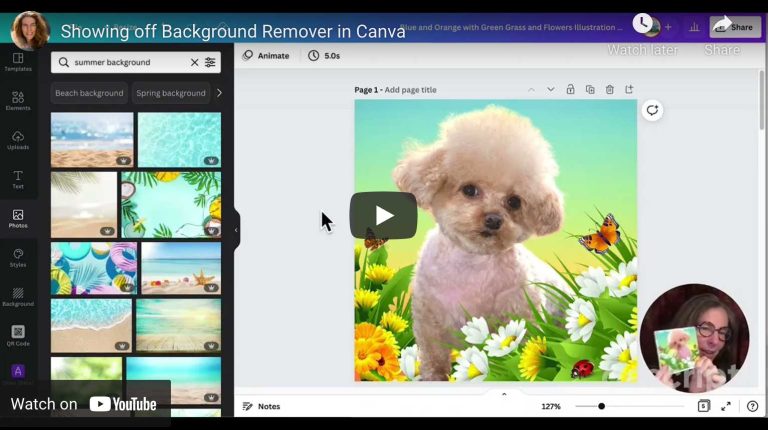
Task: Collapse the side panel with arrow handle
Action: [236, 230]
